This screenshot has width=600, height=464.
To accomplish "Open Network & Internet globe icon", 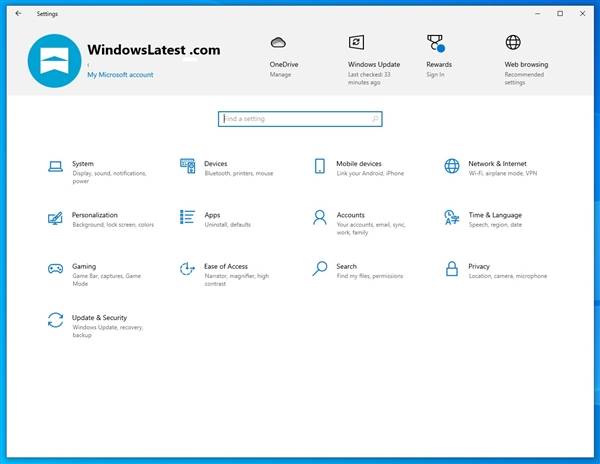I will point(452,166).
